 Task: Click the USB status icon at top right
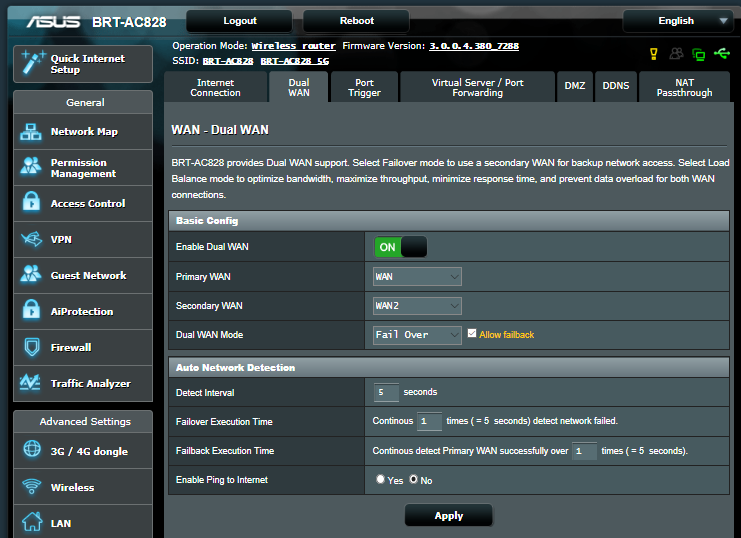(722, 53)
